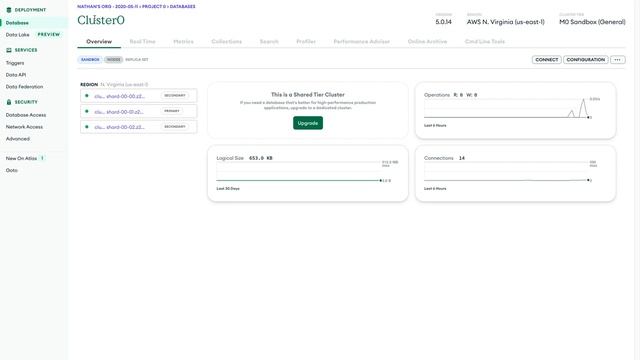Open Database Access under Security
This screenshot has width=640, height=360.
[26, 115]
